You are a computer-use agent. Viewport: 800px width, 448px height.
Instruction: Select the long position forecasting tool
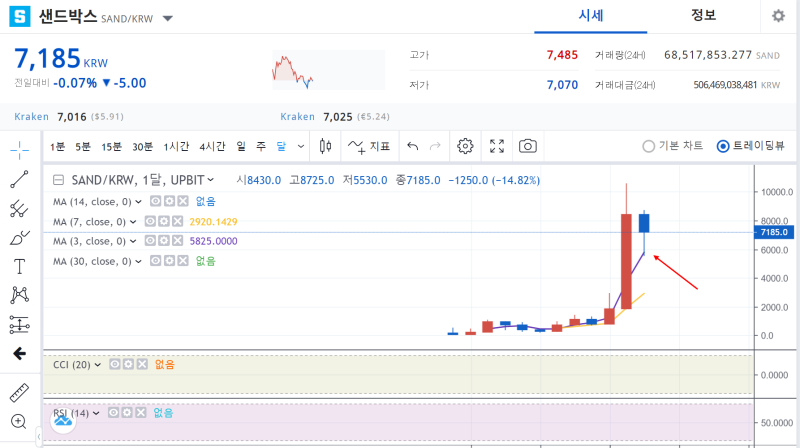click(19, 325)
